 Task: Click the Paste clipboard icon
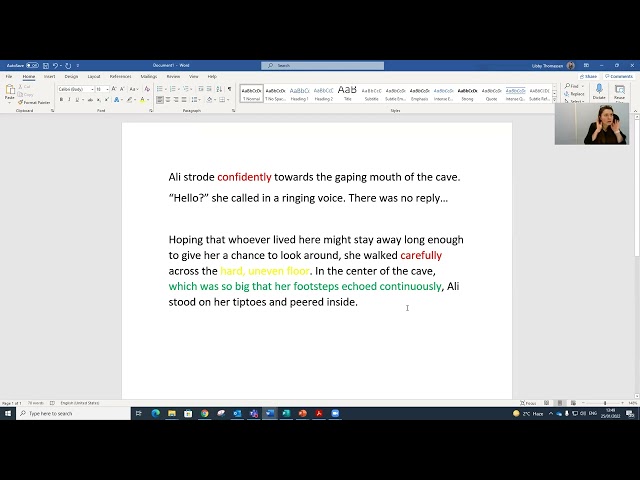9,91
